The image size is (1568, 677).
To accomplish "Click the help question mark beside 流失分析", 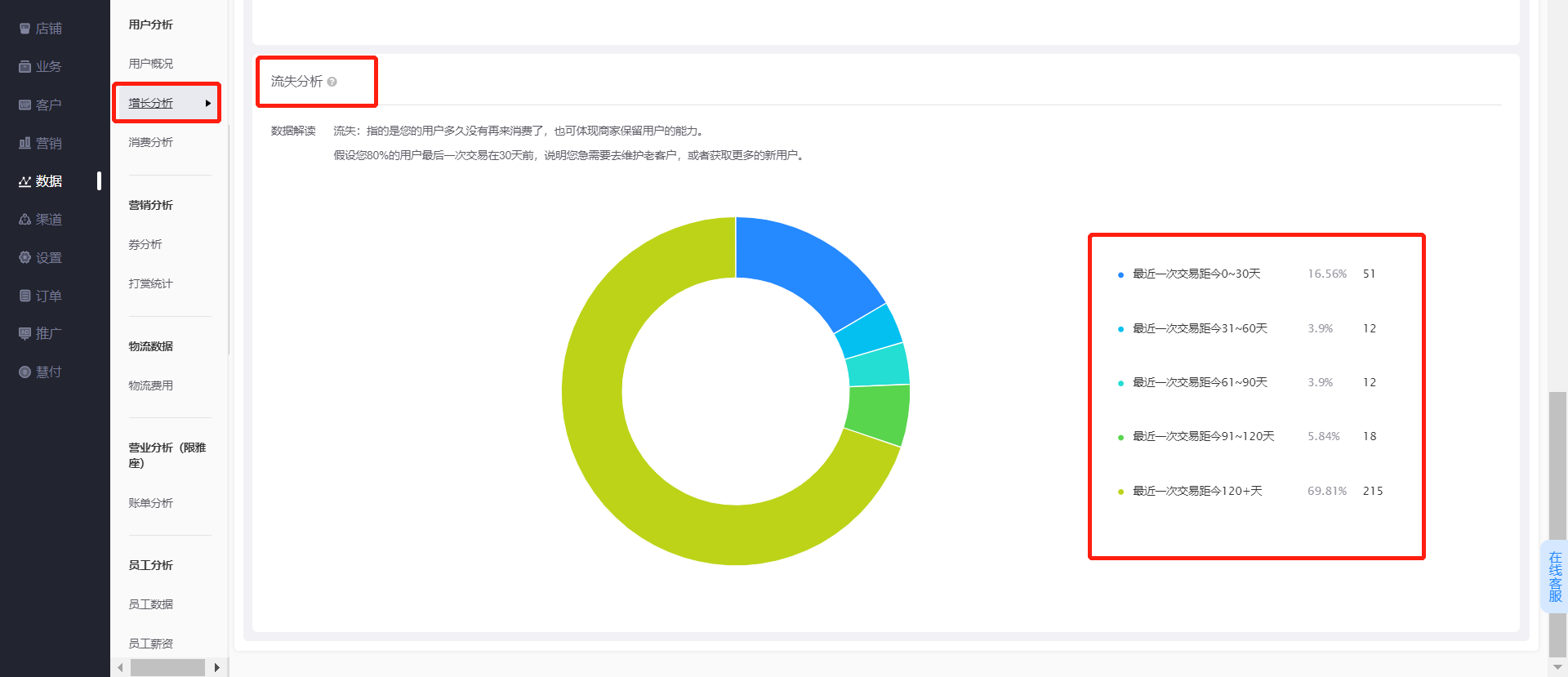I will 332,82.
